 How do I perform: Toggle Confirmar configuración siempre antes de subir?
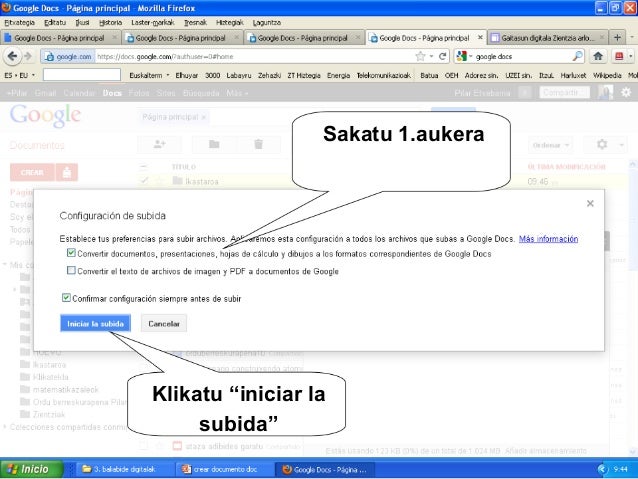pos(66,298)
